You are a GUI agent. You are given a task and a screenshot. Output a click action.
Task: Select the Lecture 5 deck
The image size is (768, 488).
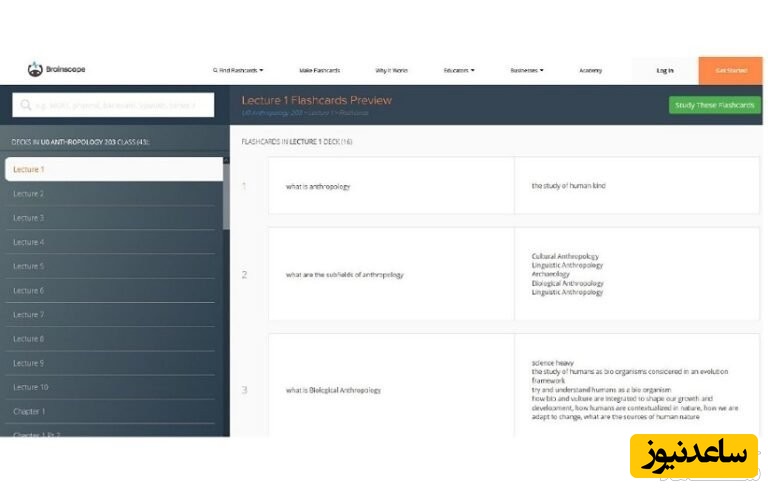(x=113, y=266)
